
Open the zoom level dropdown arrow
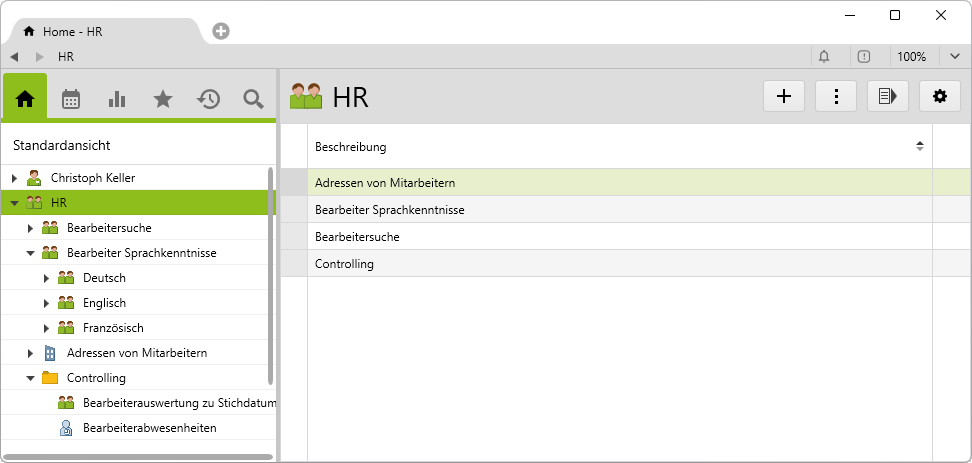[x=954, y=57]
